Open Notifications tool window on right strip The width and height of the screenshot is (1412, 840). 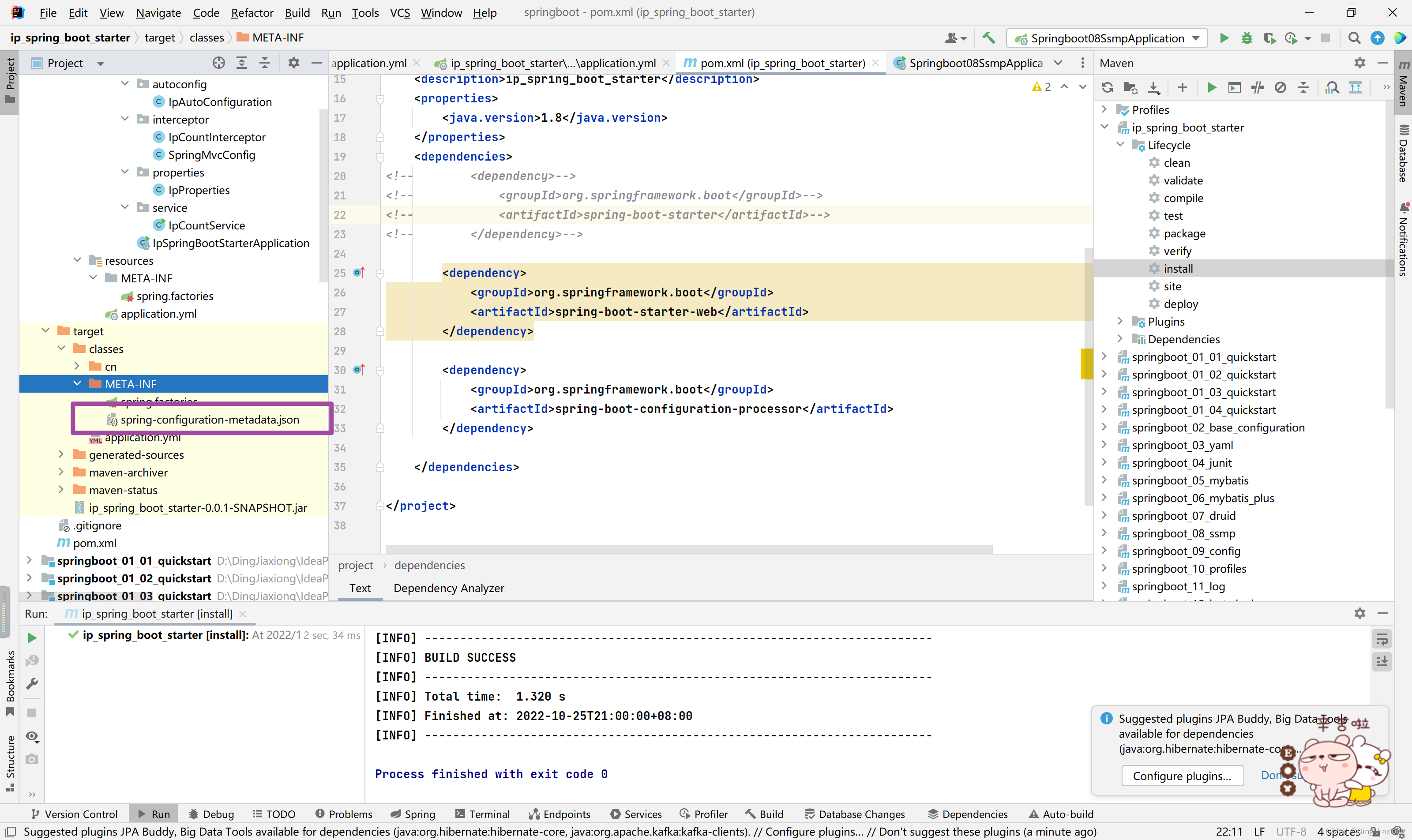[1404, 240]
